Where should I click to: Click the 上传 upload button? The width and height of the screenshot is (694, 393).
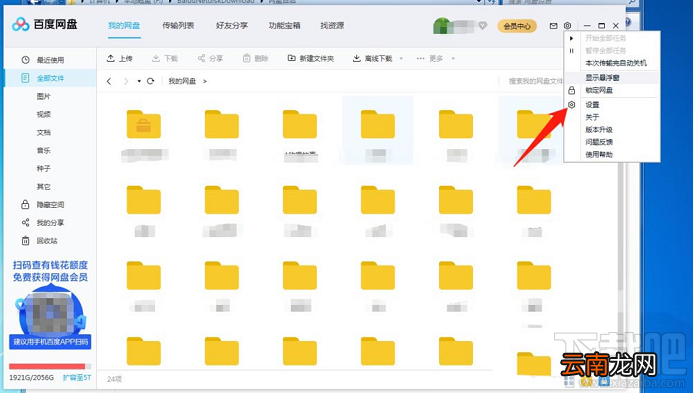(x=120, y=58)
